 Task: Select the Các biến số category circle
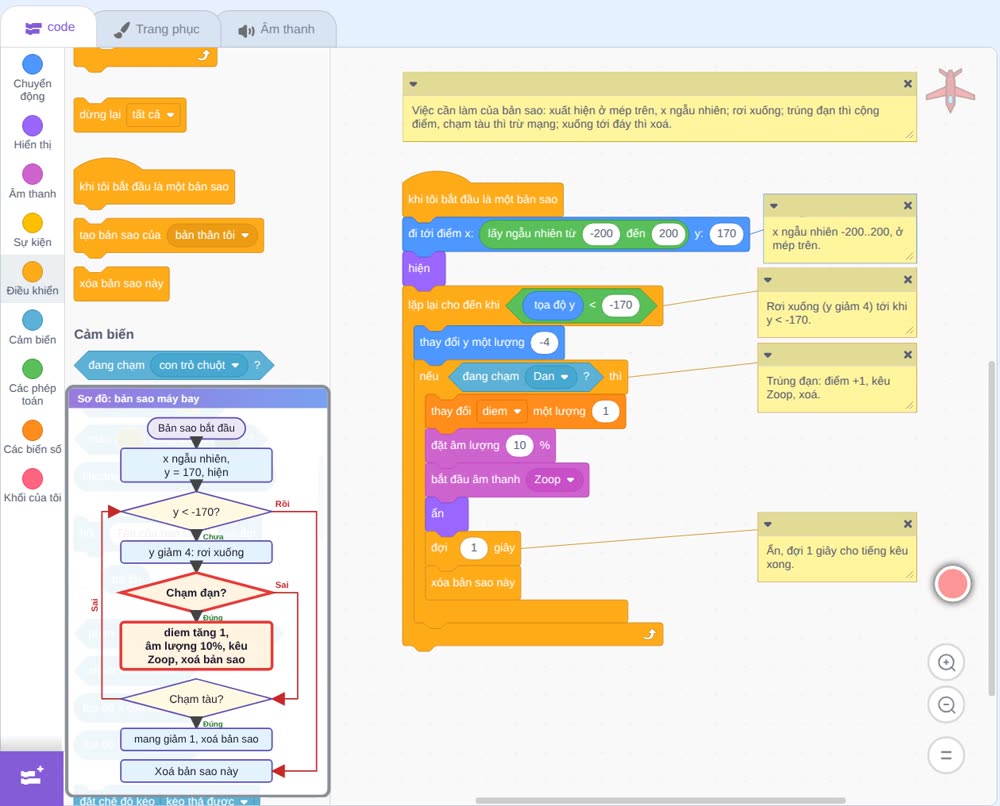point(33,430)
